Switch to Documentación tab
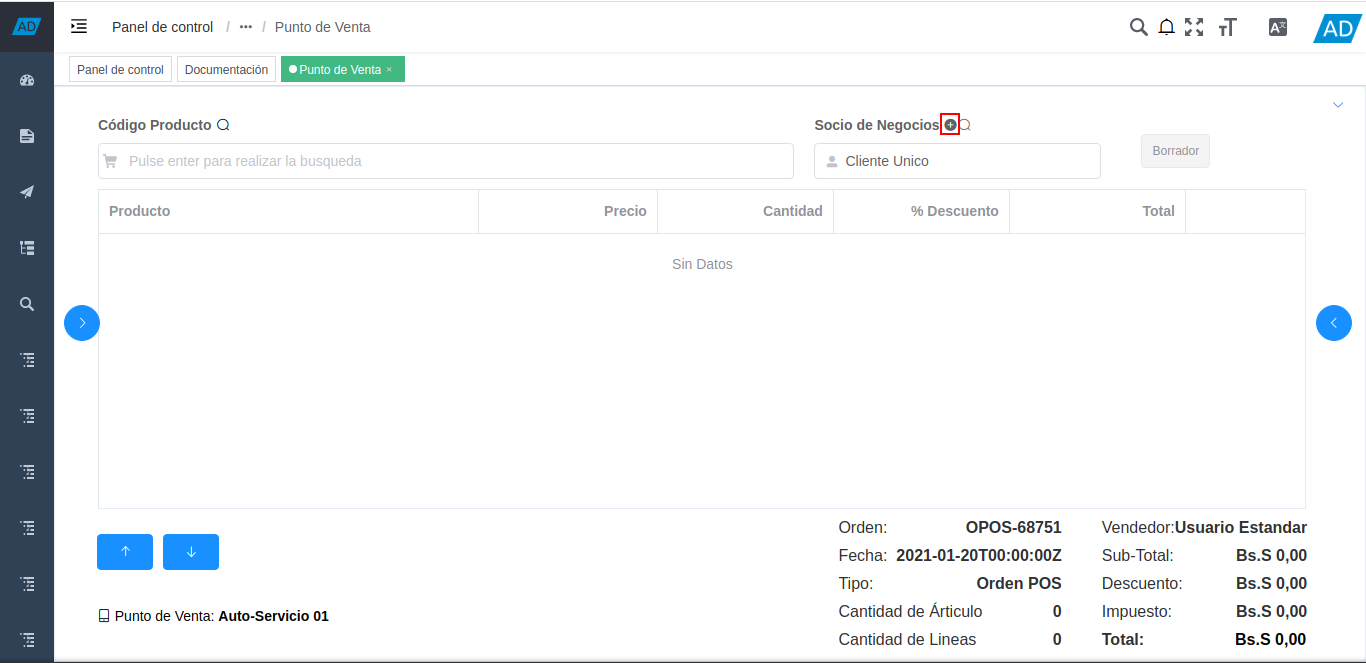Screen dimensions: 1366x663 [x=226, y=70]
